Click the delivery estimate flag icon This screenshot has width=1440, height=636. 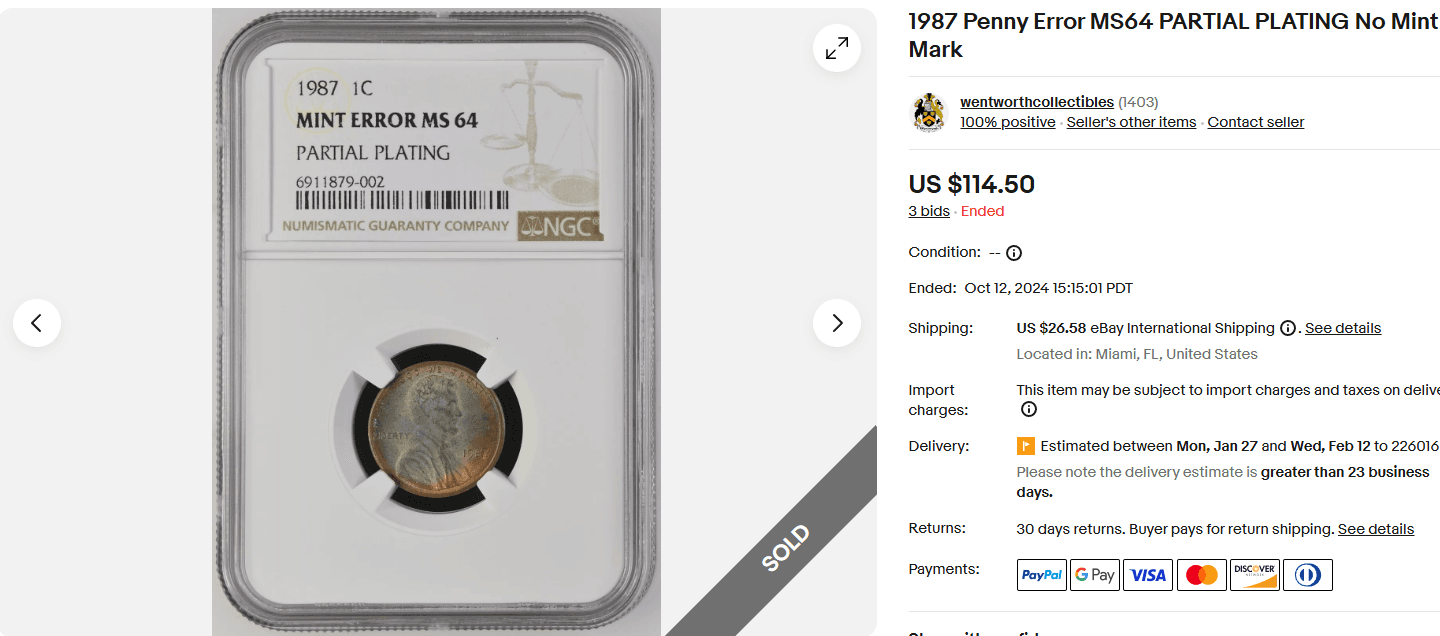[1025, 445]
